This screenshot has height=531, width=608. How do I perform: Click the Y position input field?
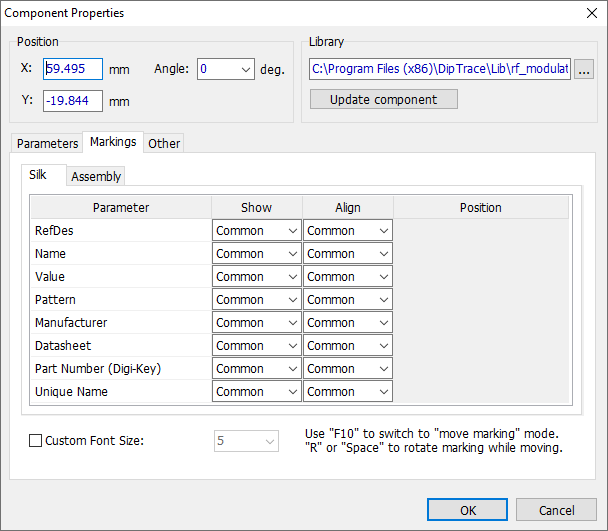[73, 101]
